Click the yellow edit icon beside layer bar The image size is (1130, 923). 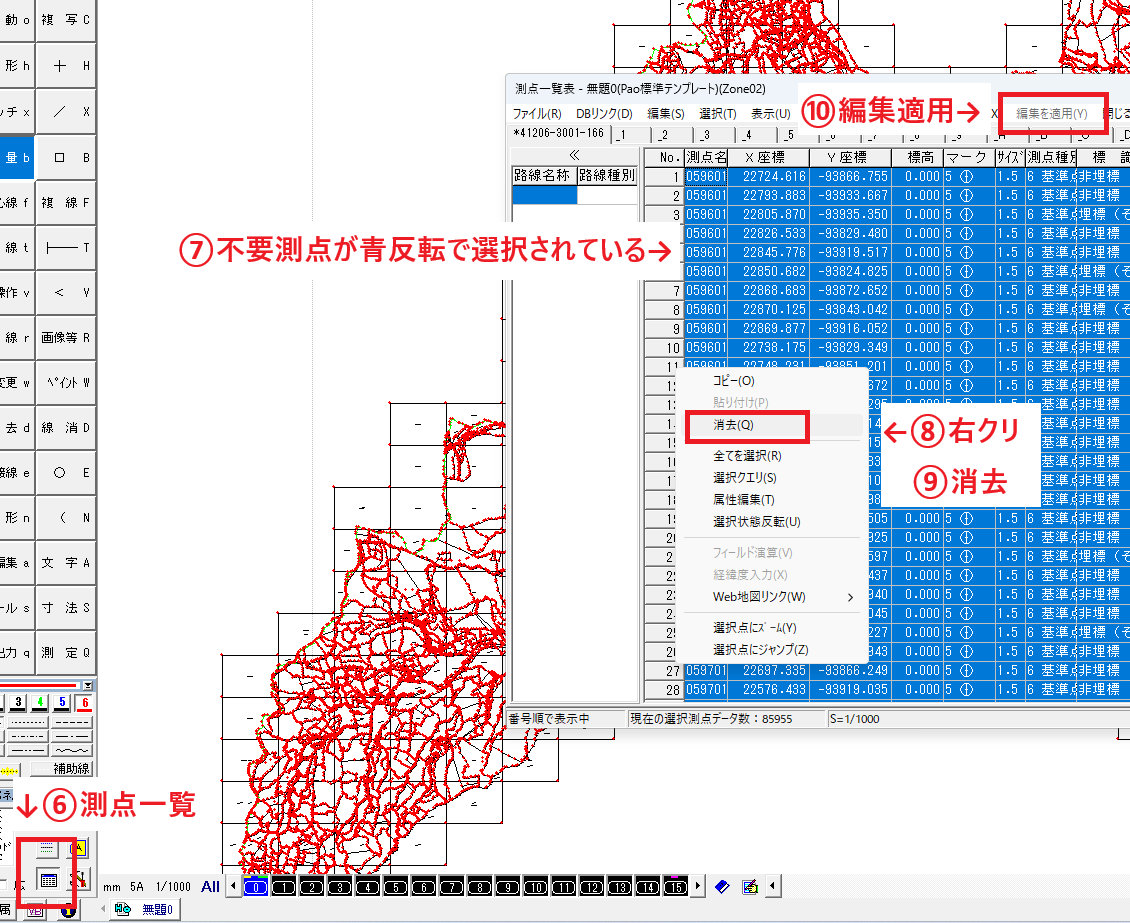point(749,886)
